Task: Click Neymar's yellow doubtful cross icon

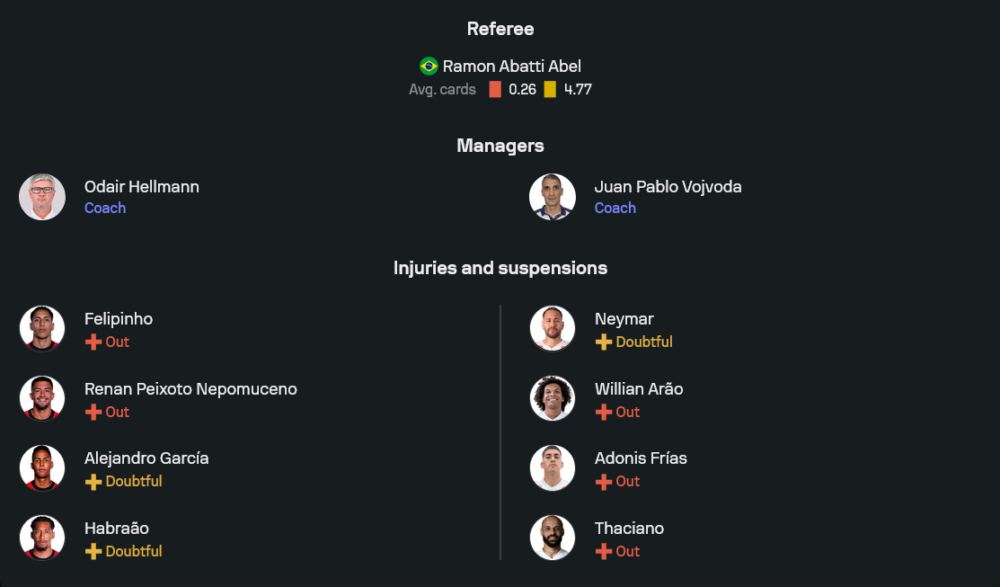Action: coord(603,342)
